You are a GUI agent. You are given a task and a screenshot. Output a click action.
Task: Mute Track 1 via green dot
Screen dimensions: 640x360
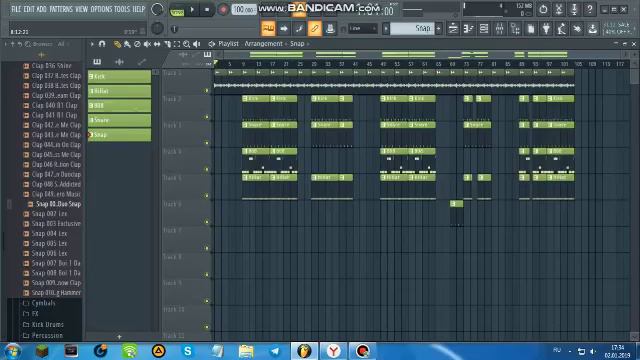207,91
